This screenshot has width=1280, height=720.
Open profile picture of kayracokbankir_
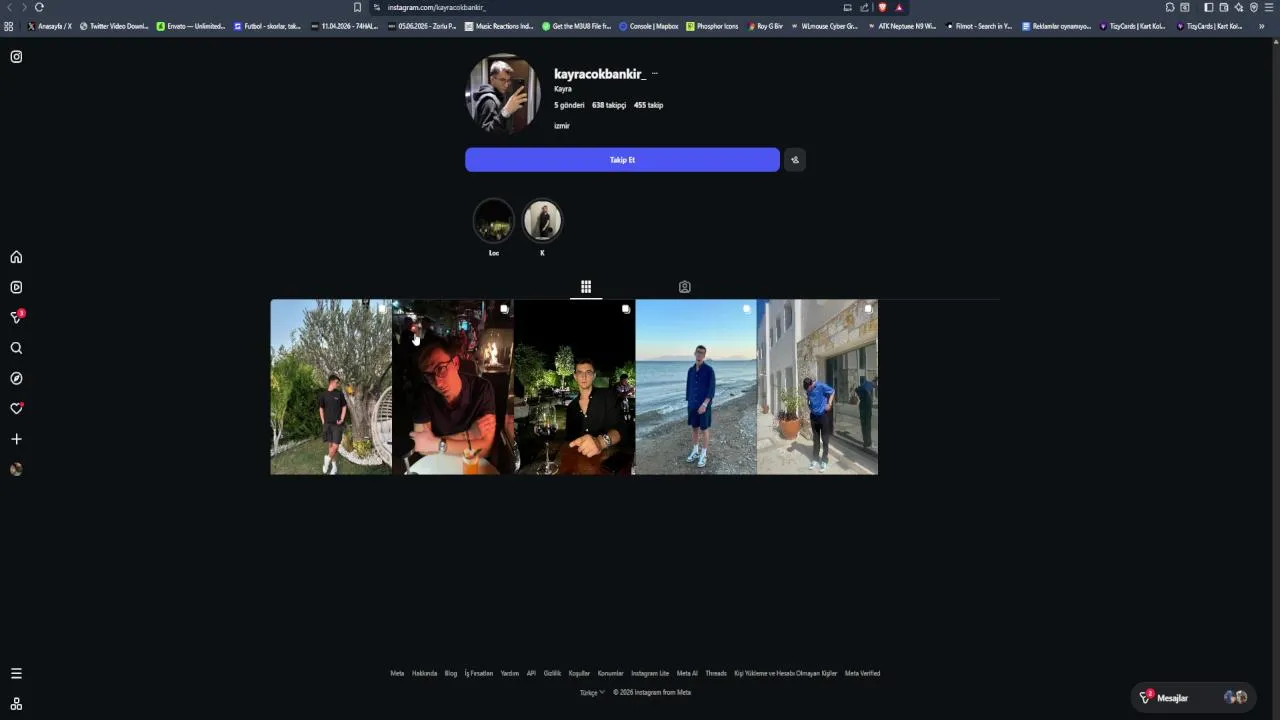503,94
